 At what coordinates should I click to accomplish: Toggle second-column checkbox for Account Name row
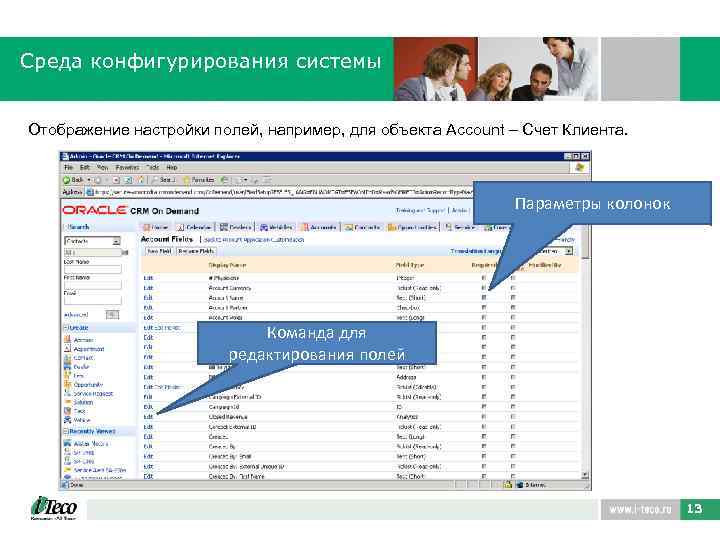click(x=513, y=298)
